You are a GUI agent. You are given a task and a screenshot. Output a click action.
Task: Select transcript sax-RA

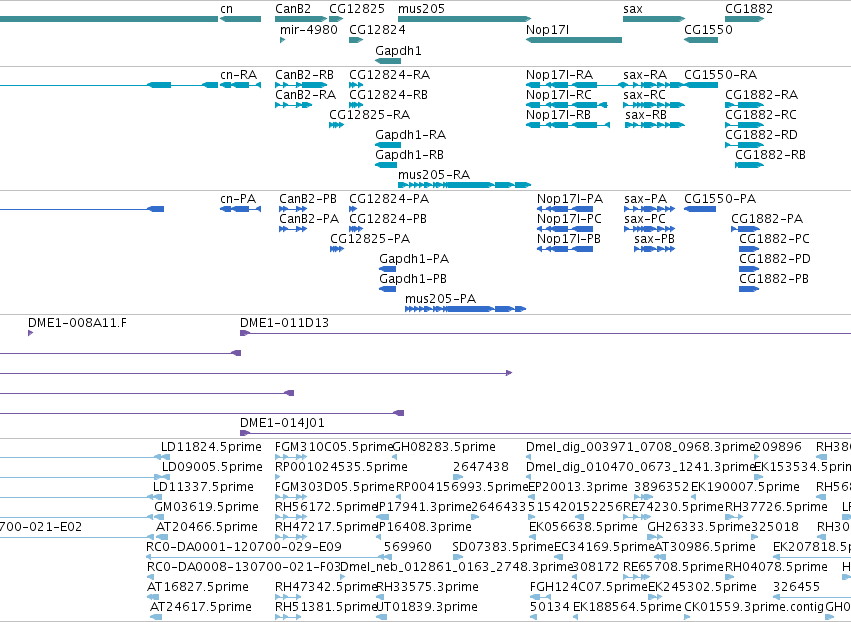click(x=654, y=85)
